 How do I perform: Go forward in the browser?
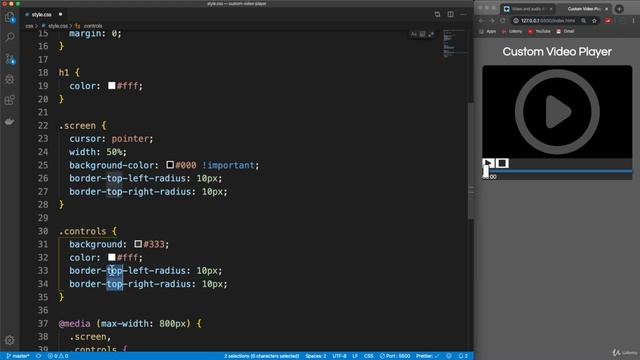492,20
